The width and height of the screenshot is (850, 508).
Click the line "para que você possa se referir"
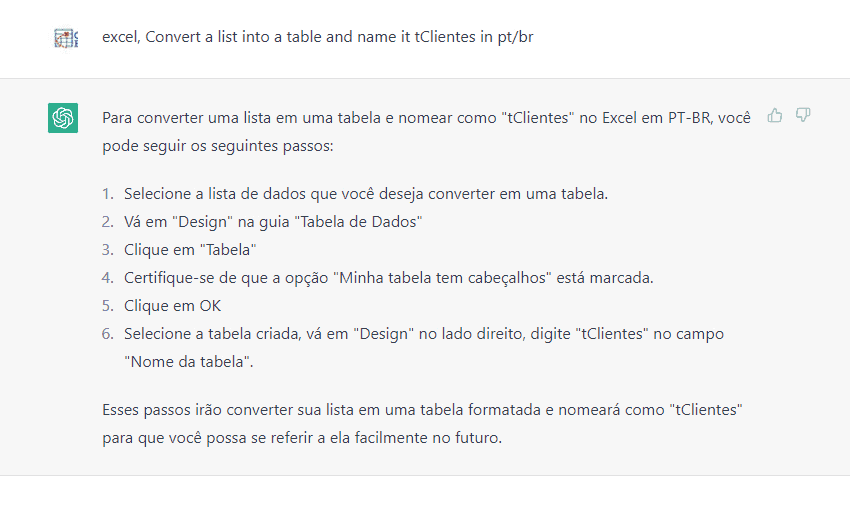[x=302, y=438]
